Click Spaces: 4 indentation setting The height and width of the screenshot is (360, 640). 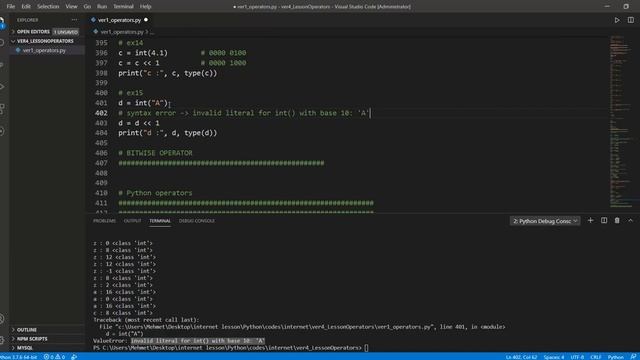[x=553, y=357]
